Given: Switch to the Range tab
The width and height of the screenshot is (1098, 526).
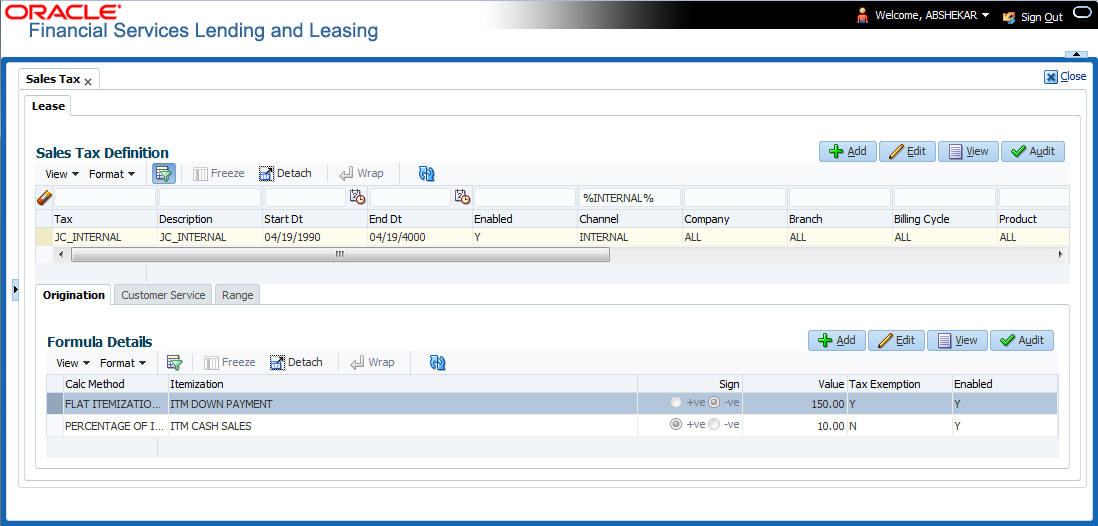Looking at the screenshot, I should 237,295.
